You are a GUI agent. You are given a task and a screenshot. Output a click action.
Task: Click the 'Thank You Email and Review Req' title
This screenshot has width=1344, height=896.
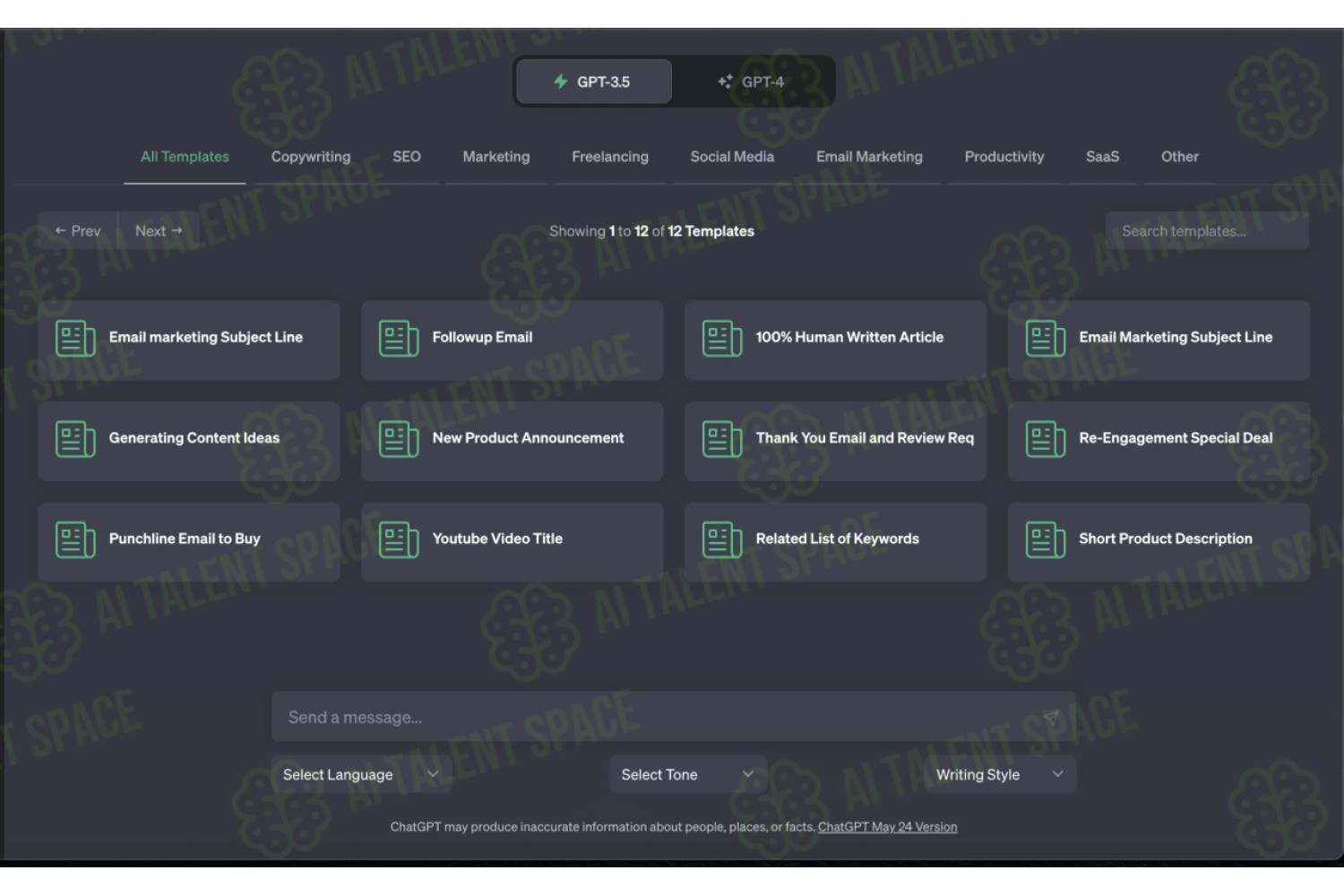click(x=865, y=438)
